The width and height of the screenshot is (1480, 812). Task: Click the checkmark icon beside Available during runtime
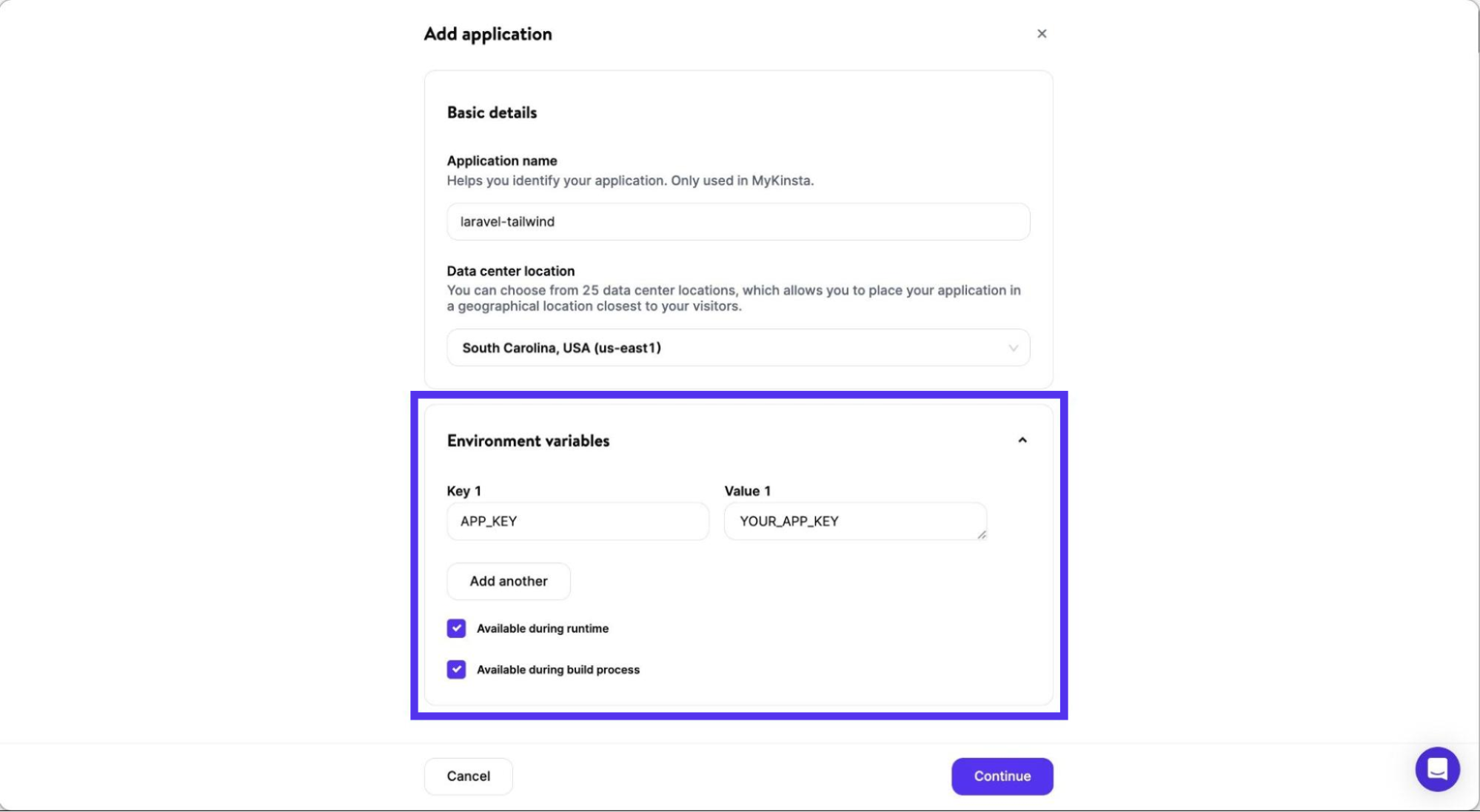(455, 628)
